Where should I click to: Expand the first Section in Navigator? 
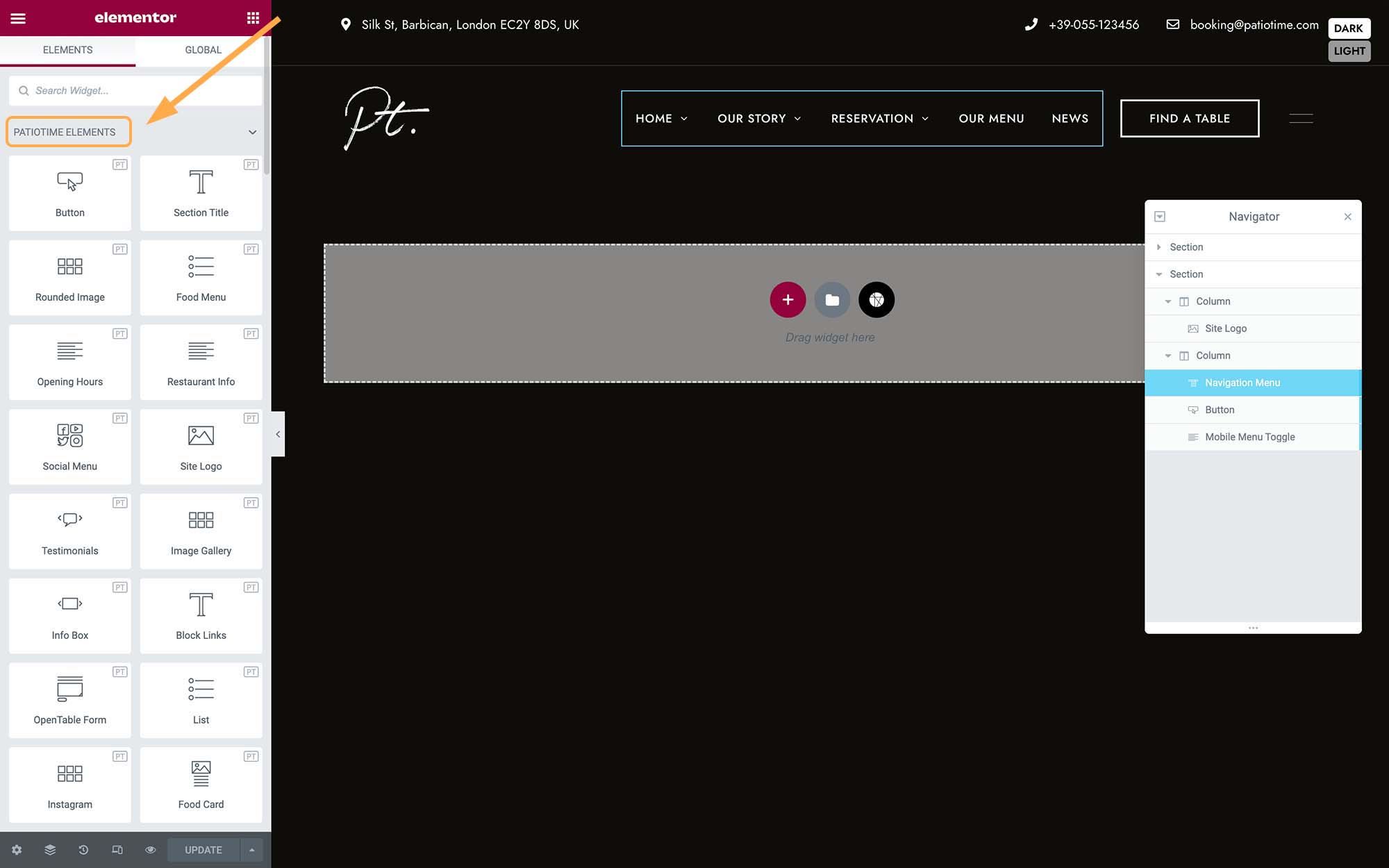tap(1158, 247)
